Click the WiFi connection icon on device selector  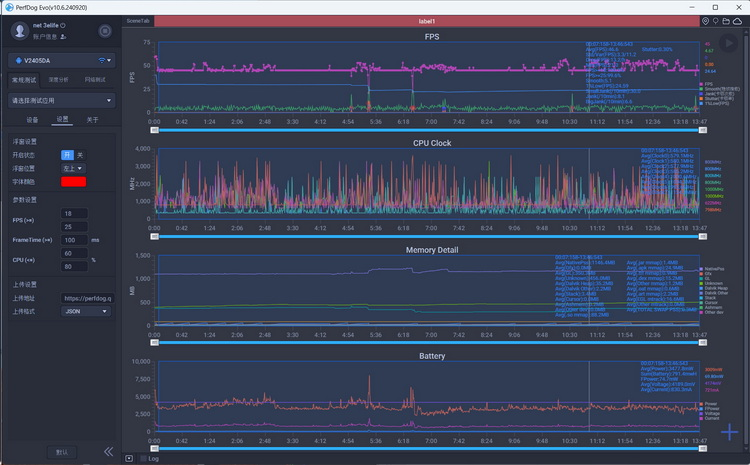(x=101, y=60)
